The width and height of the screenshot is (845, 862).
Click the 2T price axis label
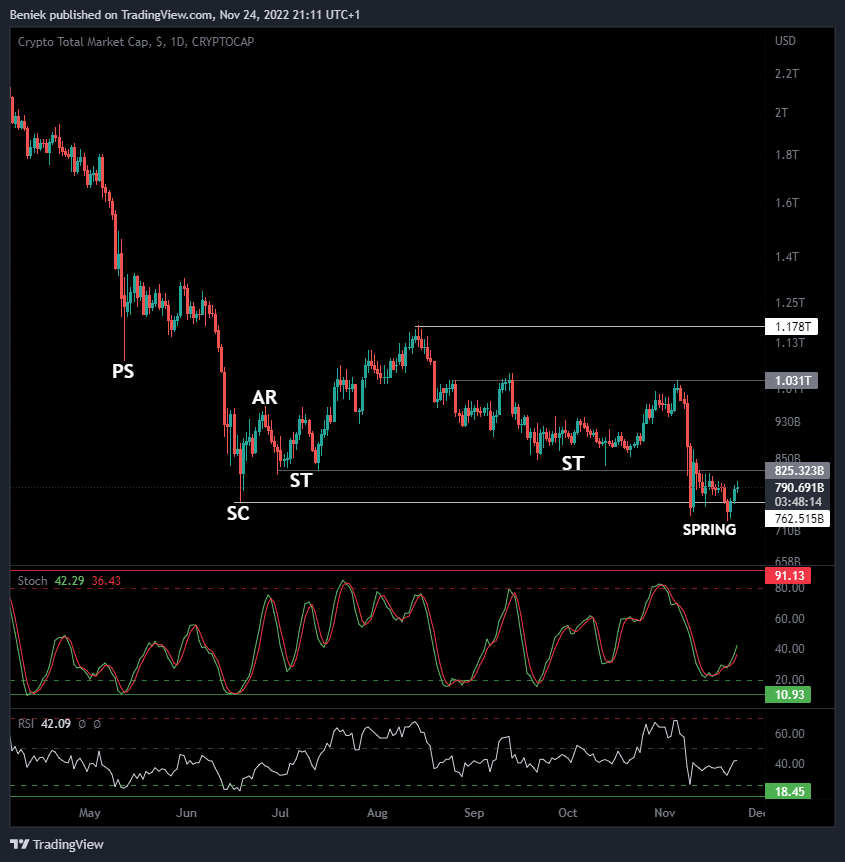781,113
